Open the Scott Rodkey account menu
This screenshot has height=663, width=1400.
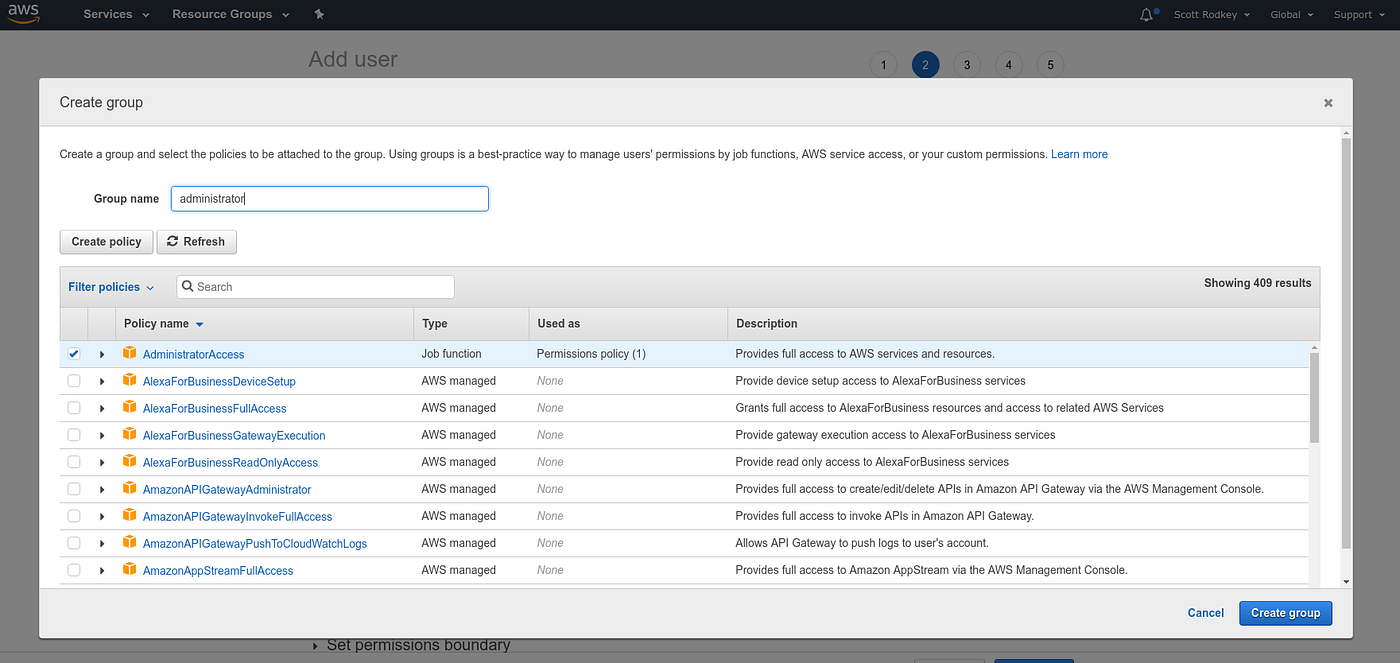[x=1211, y=14]
